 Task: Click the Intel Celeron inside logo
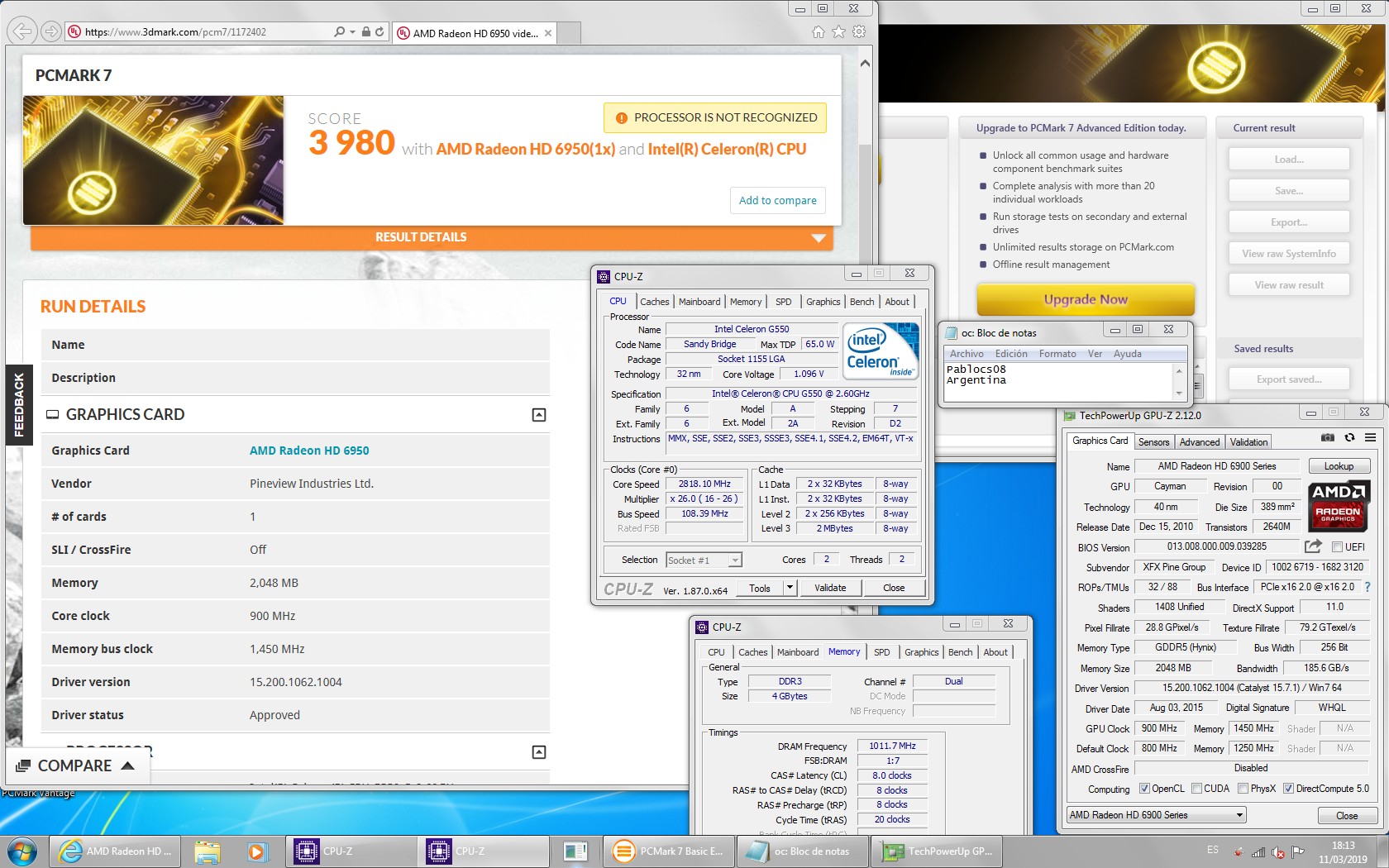(881, 351)
